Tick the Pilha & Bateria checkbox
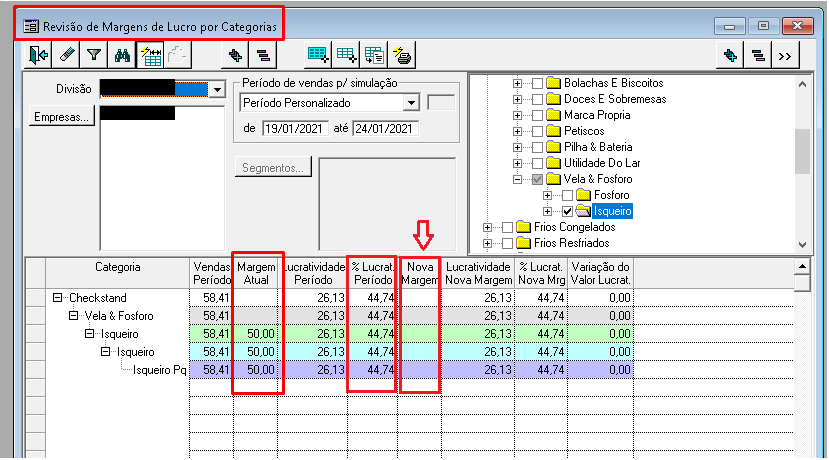This screenshot has width=829, height=460. click(537, 148)
